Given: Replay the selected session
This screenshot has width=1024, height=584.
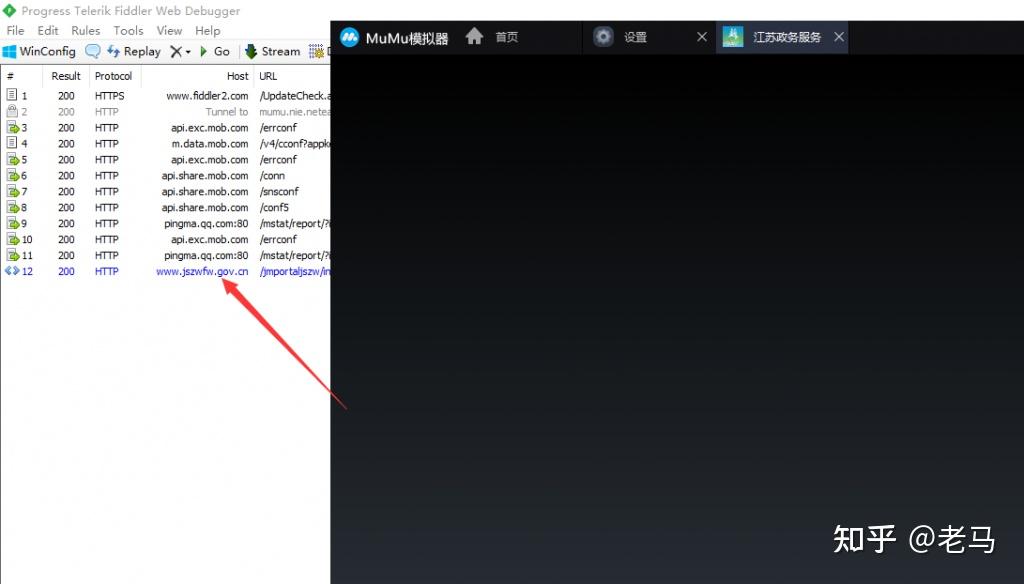Looking at the screenshot, I should (134, 51).
